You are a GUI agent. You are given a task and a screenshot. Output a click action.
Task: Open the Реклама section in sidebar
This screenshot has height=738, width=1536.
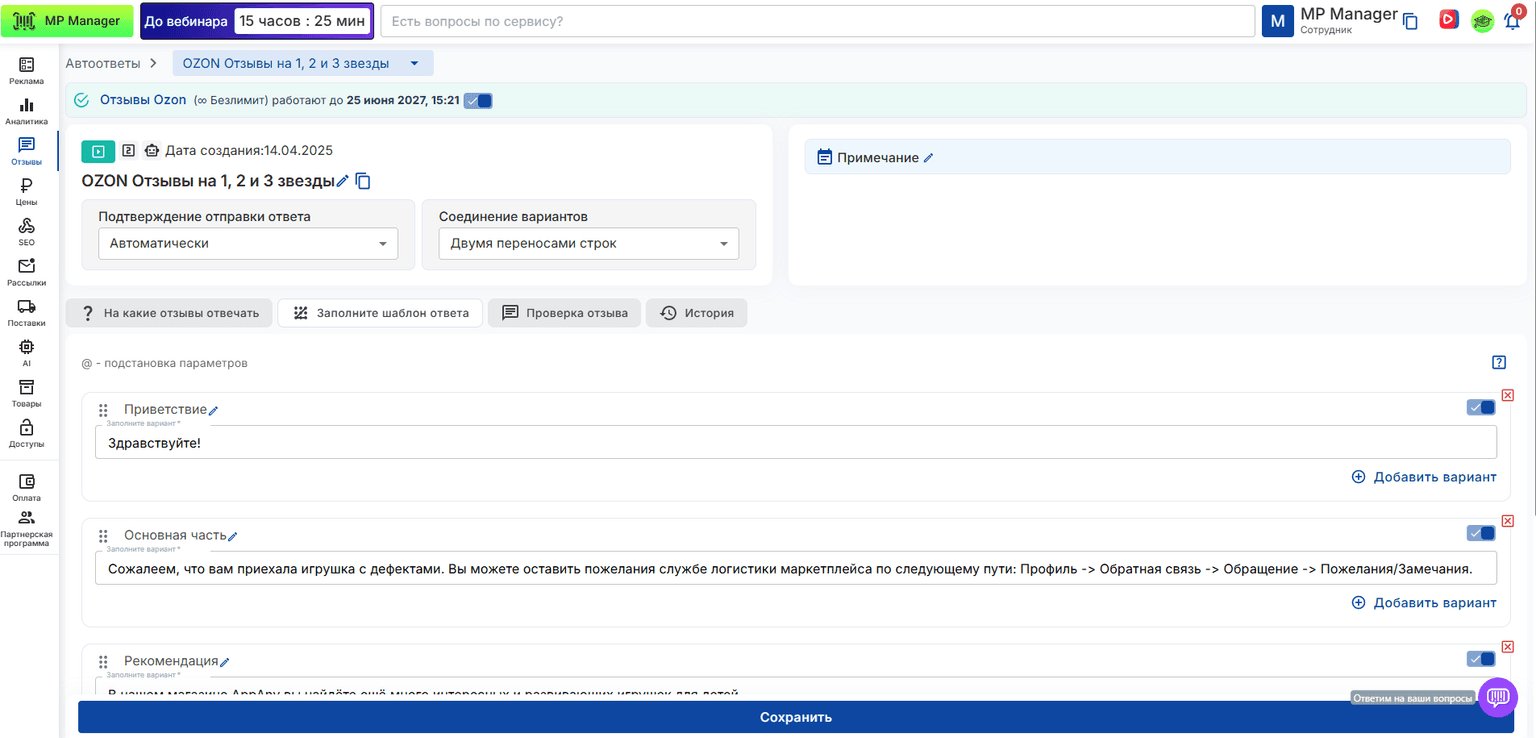pyautogui.click(x=26, y=71)
